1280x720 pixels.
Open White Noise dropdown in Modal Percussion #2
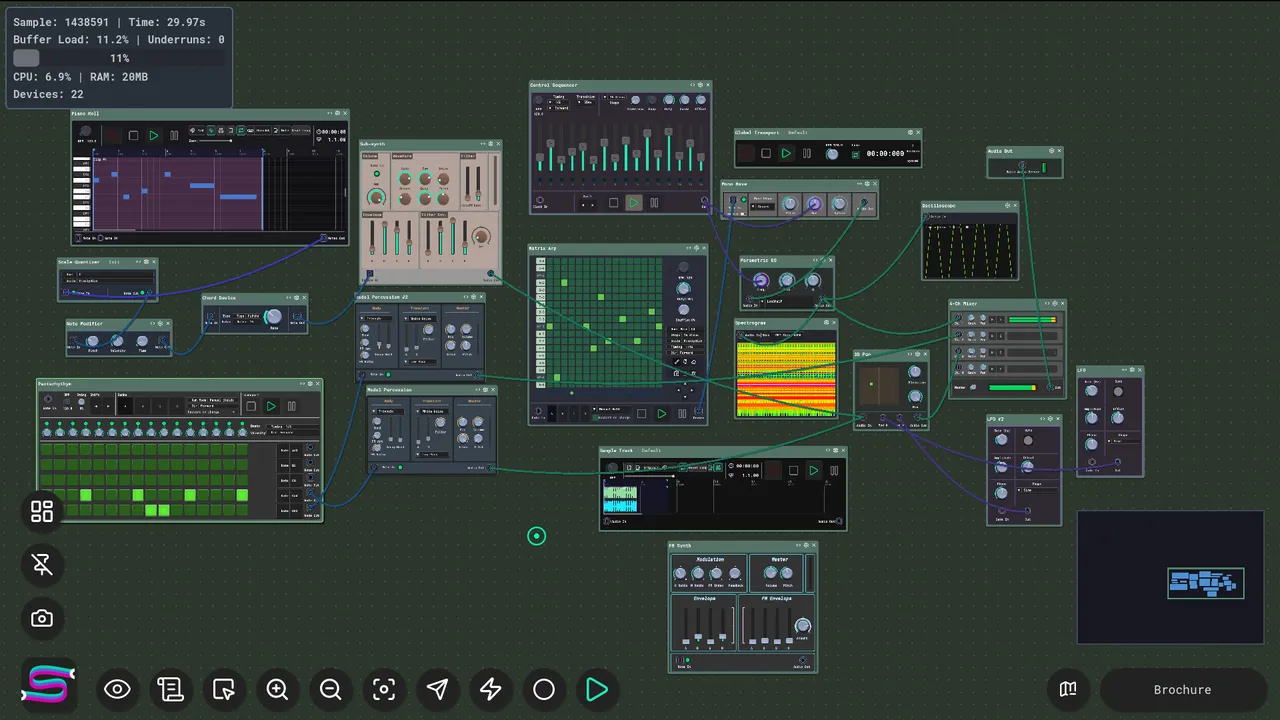(x=421, y=318)
